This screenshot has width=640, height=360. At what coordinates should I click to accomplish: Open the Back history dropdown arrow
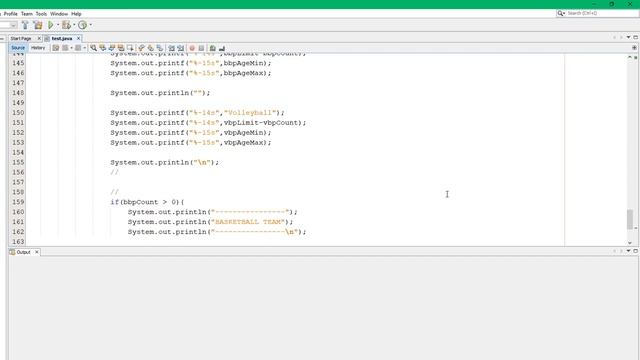[71, 48]
